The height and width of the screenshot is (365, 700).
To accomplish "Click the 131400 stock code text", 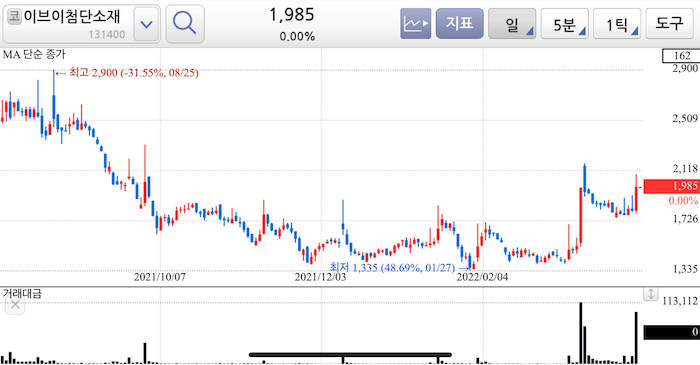I will pos(107,34).
